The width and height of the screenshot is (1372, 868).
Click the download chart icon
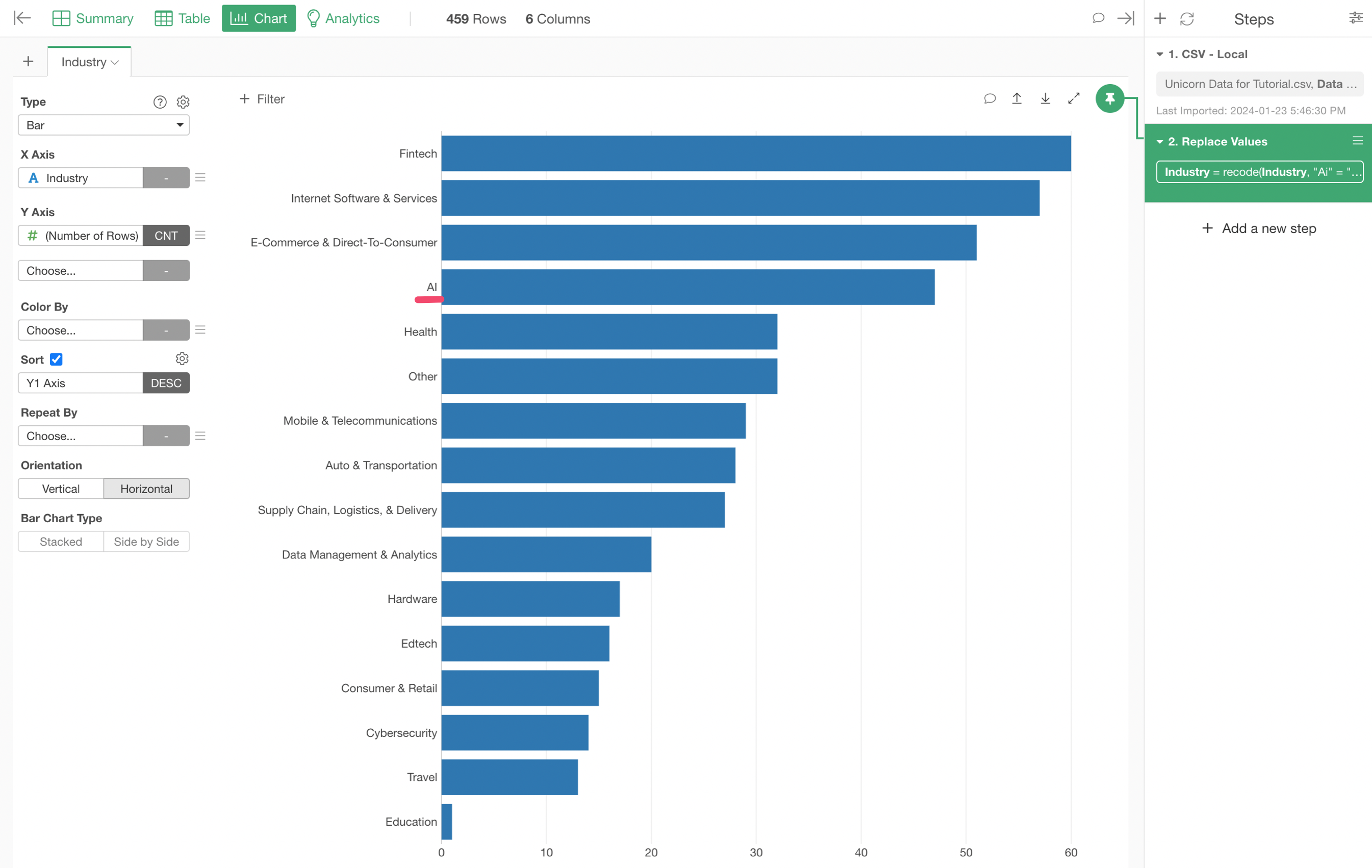(1045, 98)
